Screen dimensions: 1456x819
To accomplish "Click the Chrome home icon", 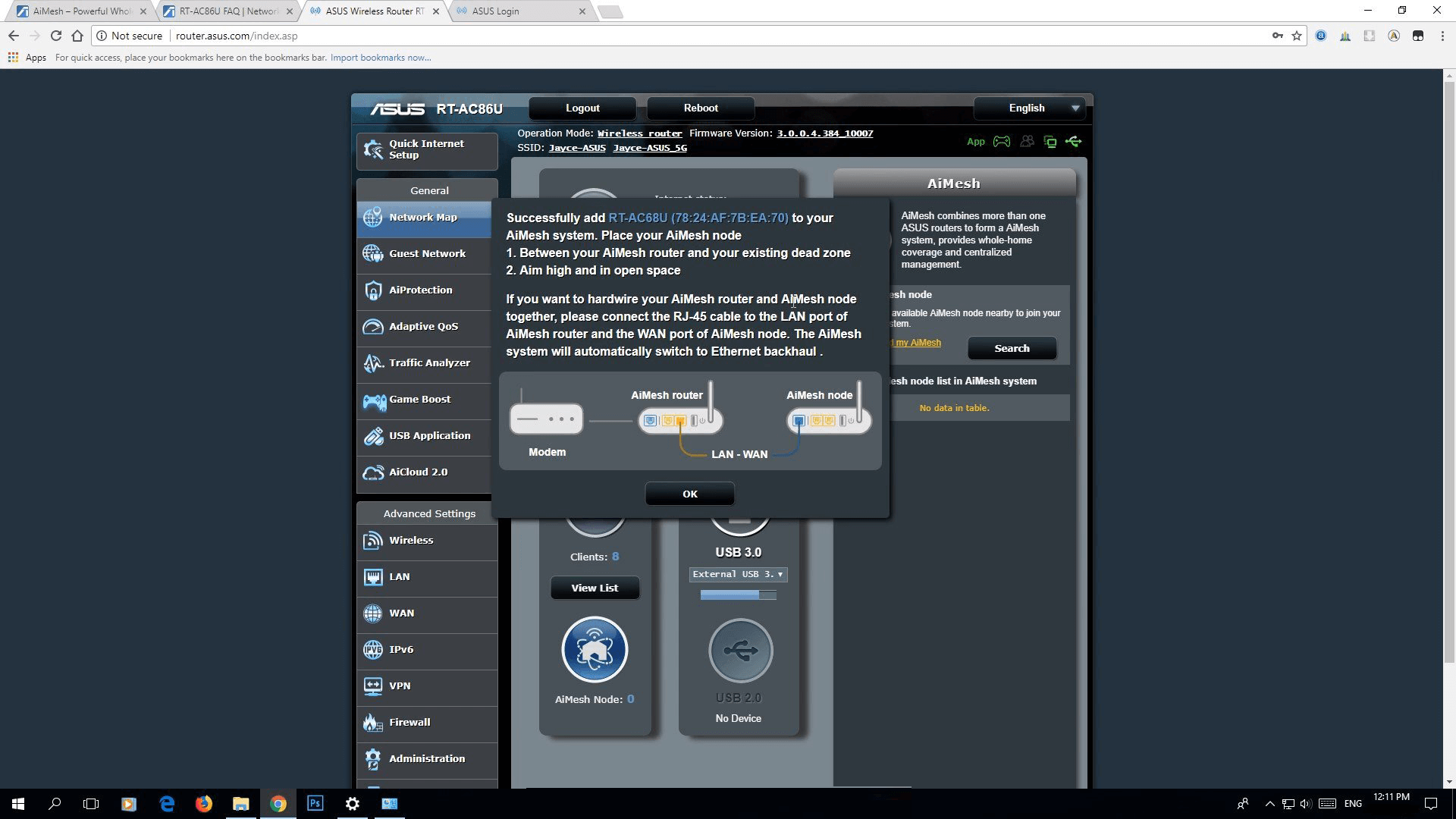I will (77, 36).
